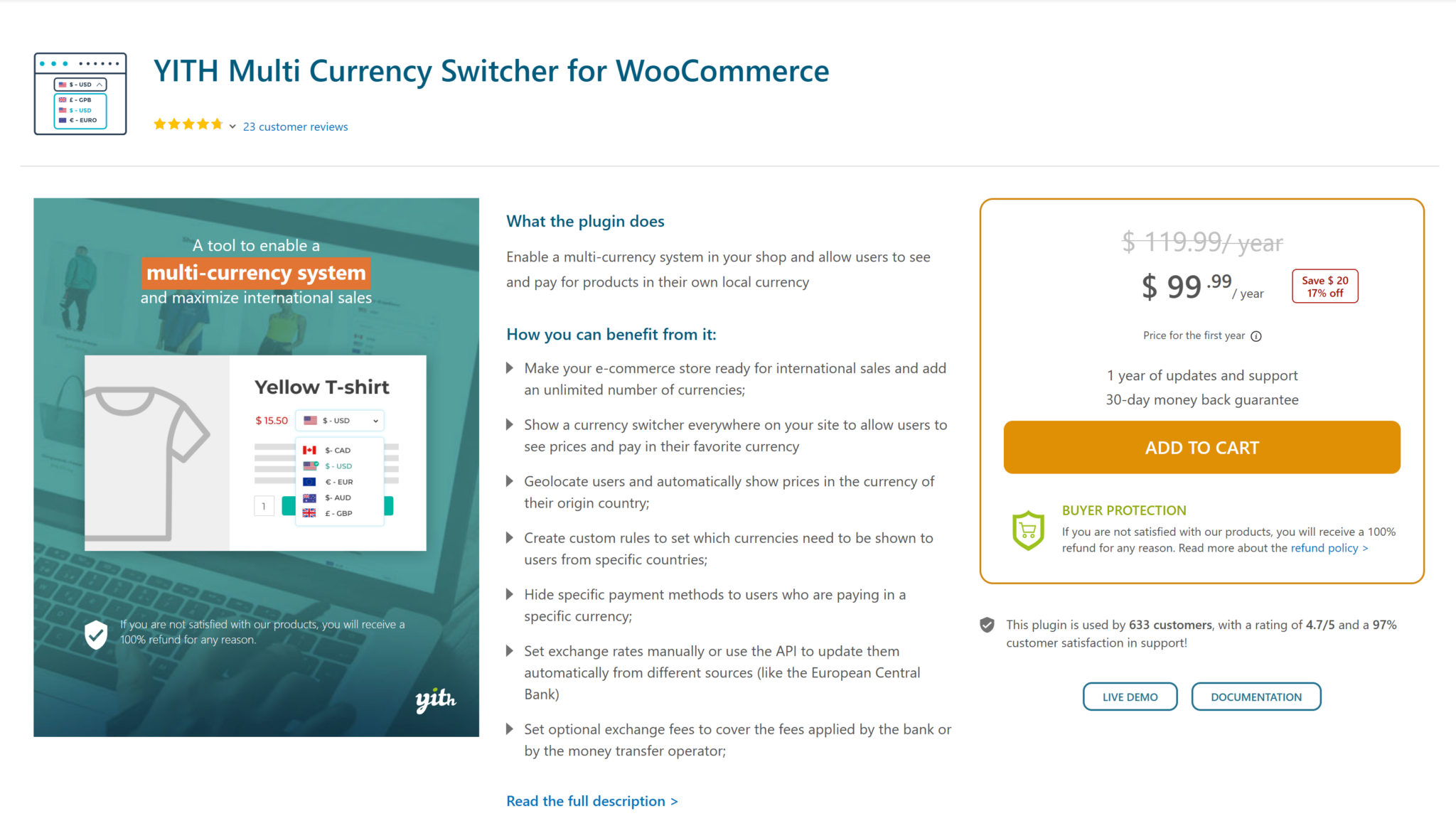The image size is (1456, 833).
Task: Open the refund policy link
Action: pyautogui.click(x=1329, y=548)
